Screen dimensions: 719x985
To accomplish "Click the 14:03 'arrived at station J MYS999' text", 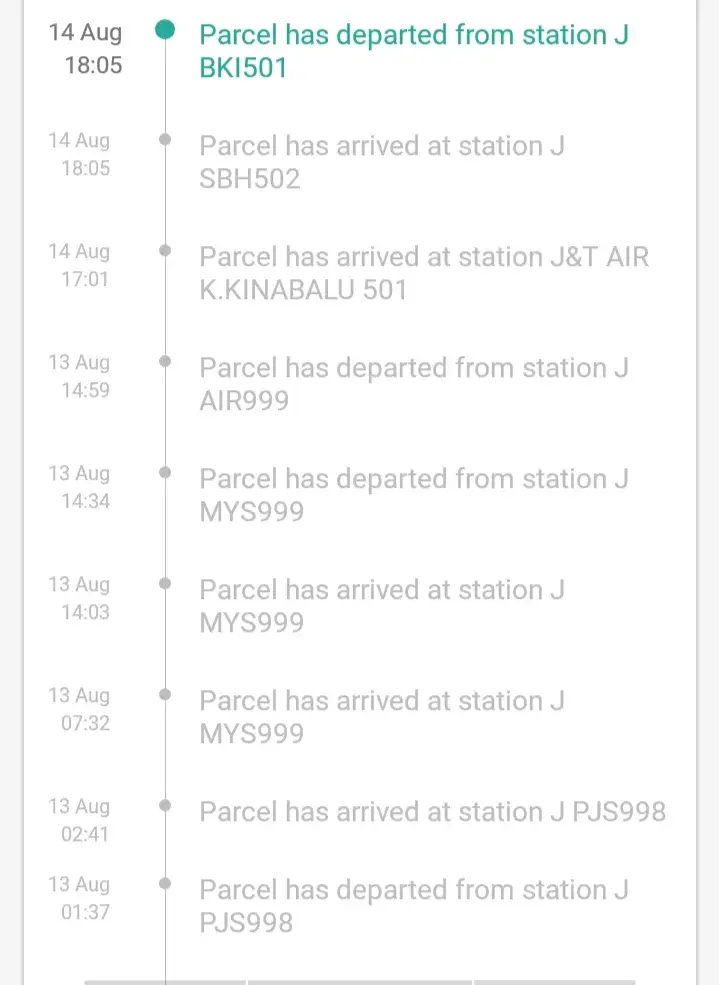I will (x=382, y=605).
